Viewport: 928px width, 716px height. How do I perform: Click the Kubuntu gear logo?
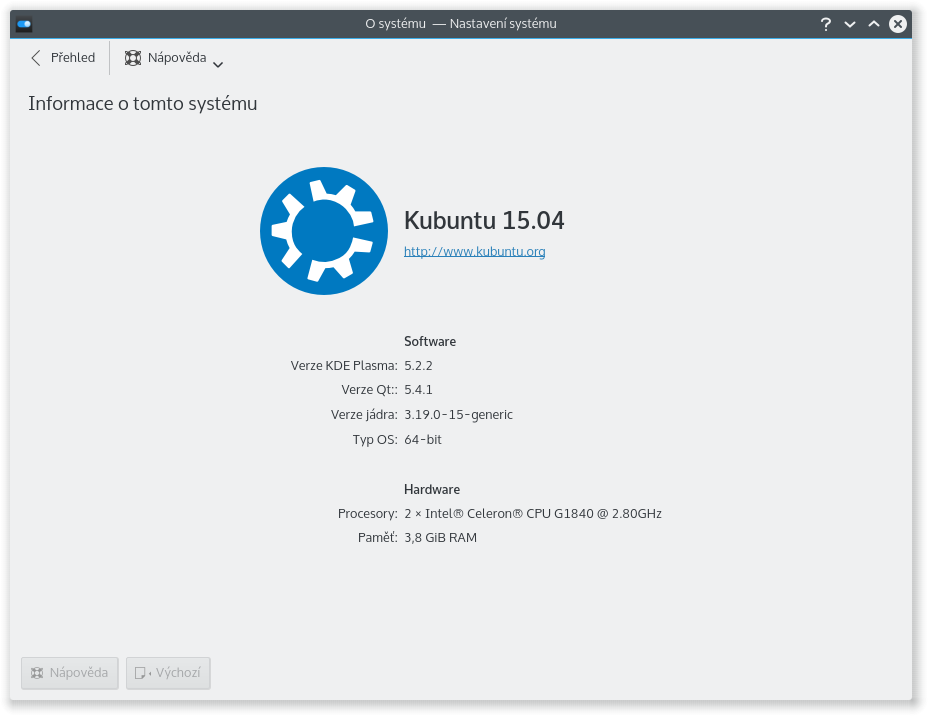324,231
